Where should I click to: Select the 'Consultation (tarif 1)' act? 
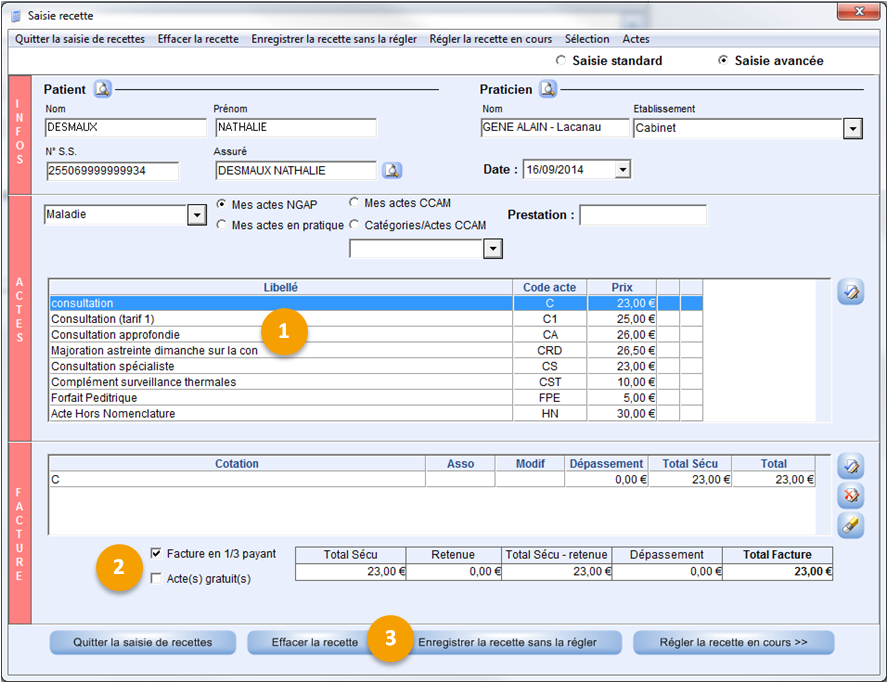tap(376, 319)
